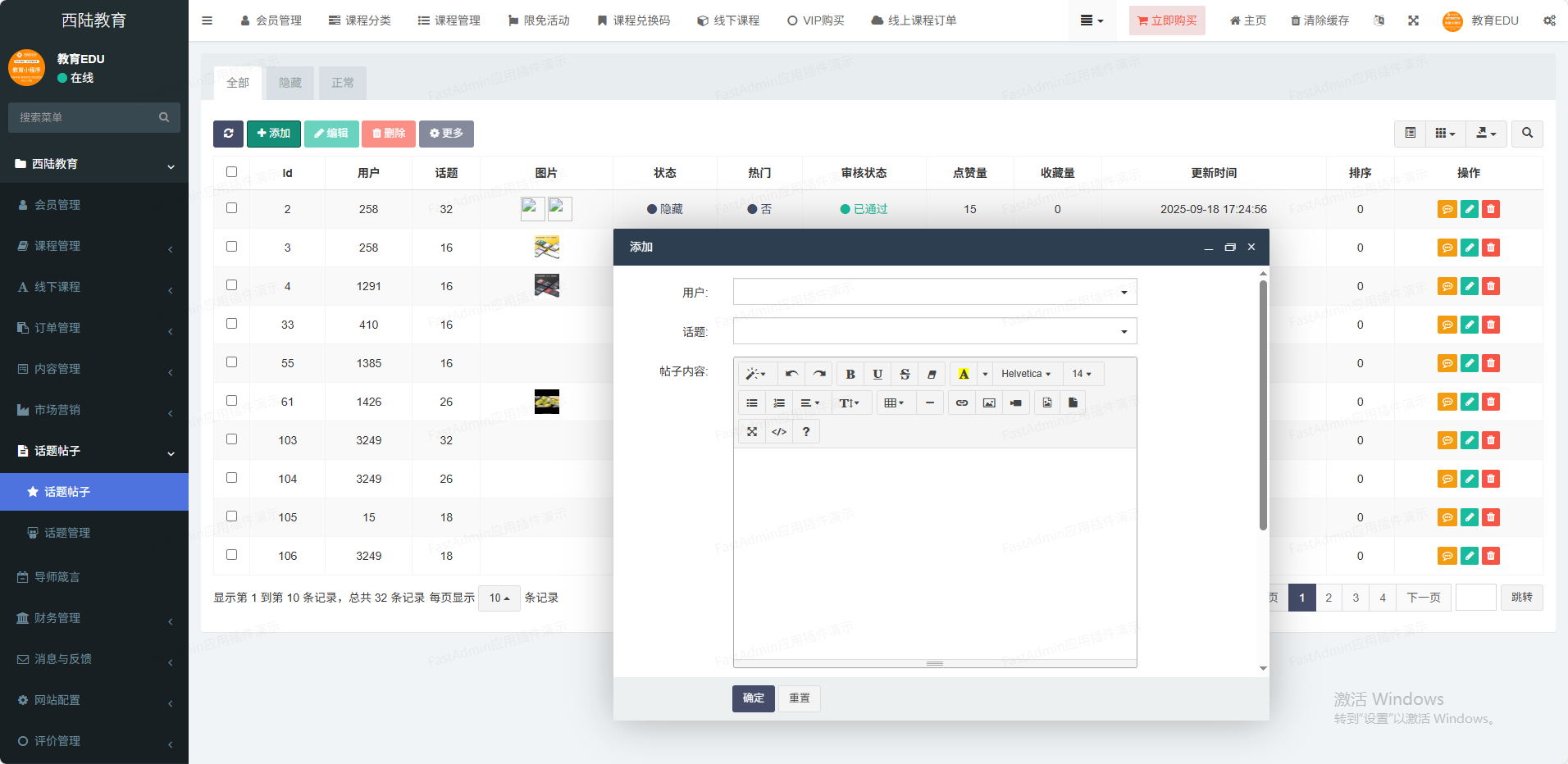Click the red delete icon for row Id 3
The height and width of the screenshot is (764, 1568).
point(1491,248)
